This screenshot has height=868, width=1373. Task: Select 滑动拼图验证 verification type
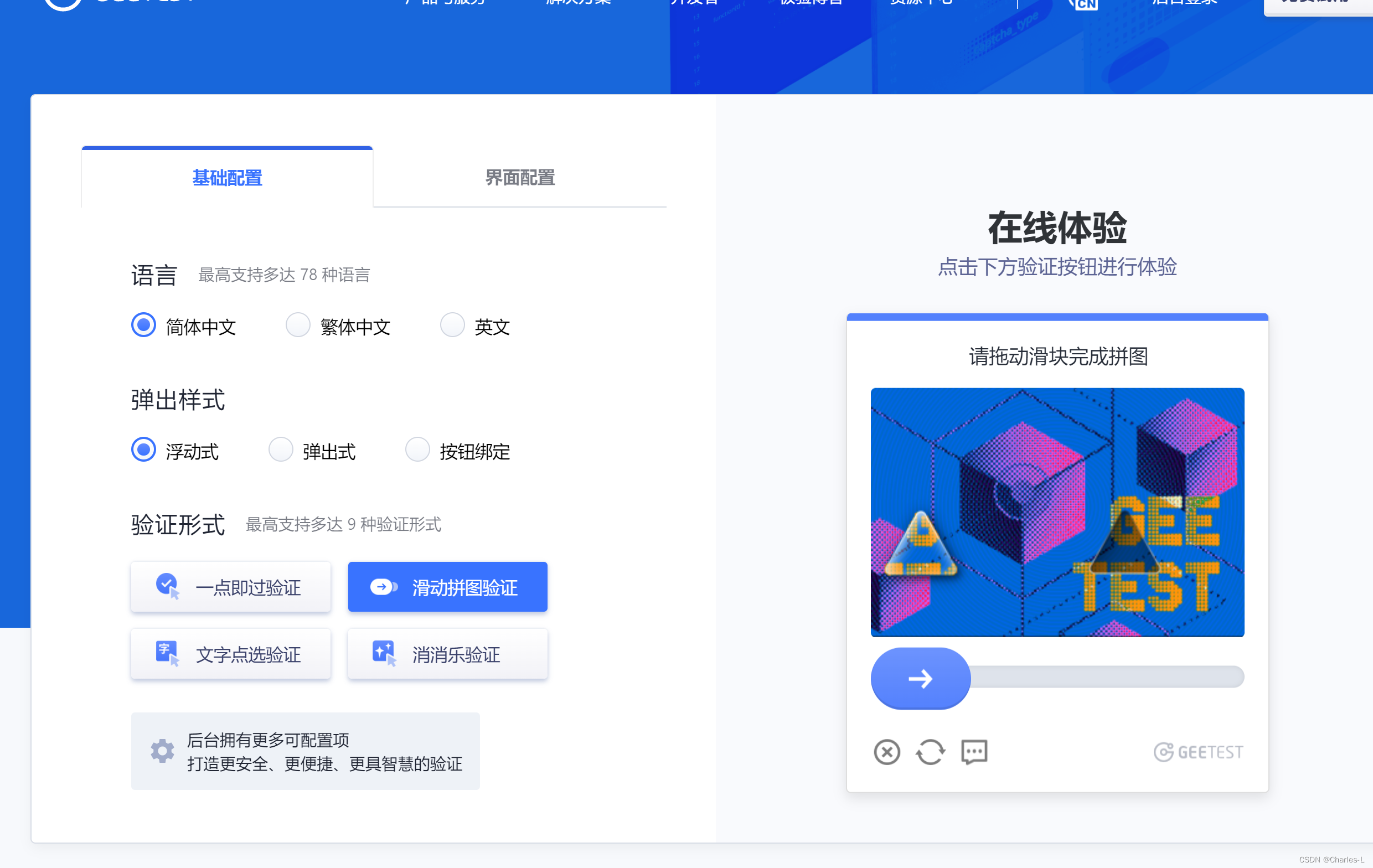point(447,587)
